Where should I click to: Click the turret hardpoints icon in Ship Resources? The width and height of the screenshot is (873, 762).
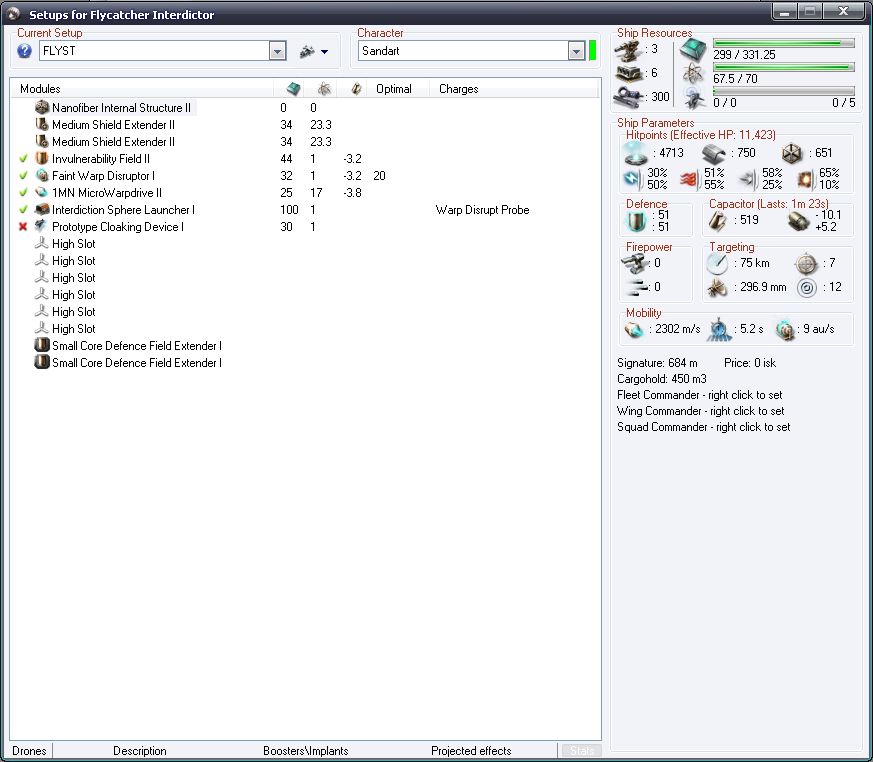(x=629, y=50)
